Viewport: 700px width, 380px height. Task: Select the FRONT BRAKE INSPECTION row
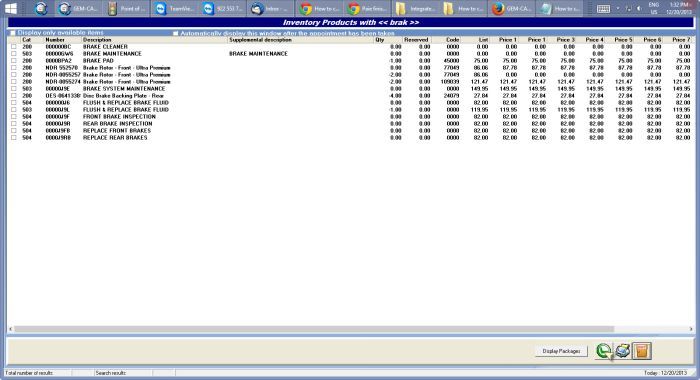350,117
